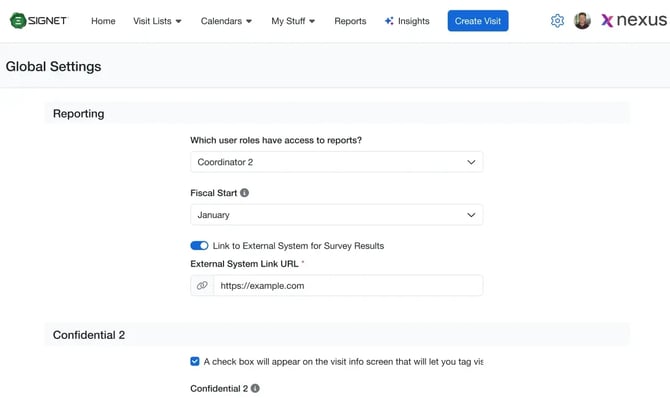The width and height of the screenshot is (670, 398).
Task: Expand the My Stuff menu
Action: click(x=293, y=21)
